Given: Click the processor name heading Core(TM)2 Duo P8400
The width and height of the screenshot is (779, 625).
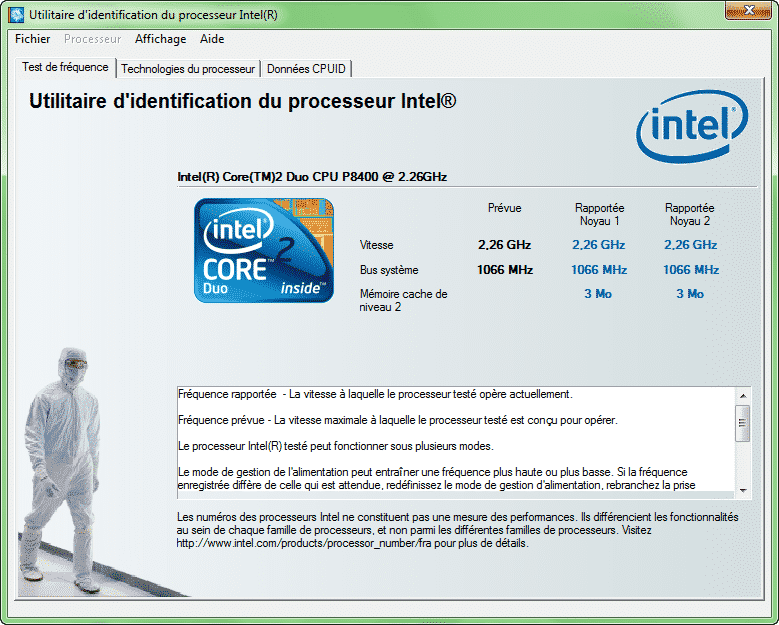Looking at the screenshot, I should [x=312, y=177].
